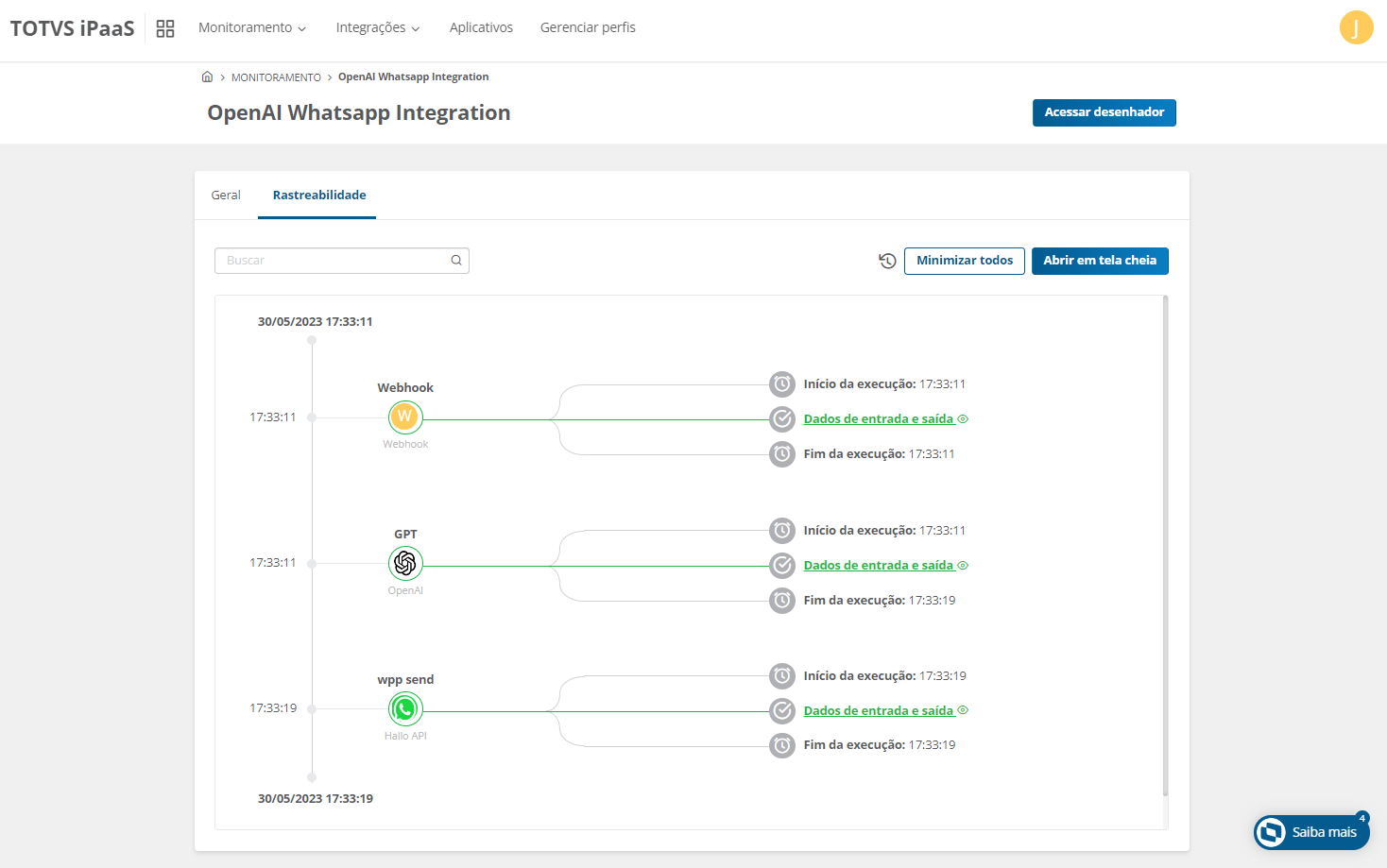Screen dimensions: 1387x868
Task: Expand the Integrações dropdown menu
Action: [378, 28]
